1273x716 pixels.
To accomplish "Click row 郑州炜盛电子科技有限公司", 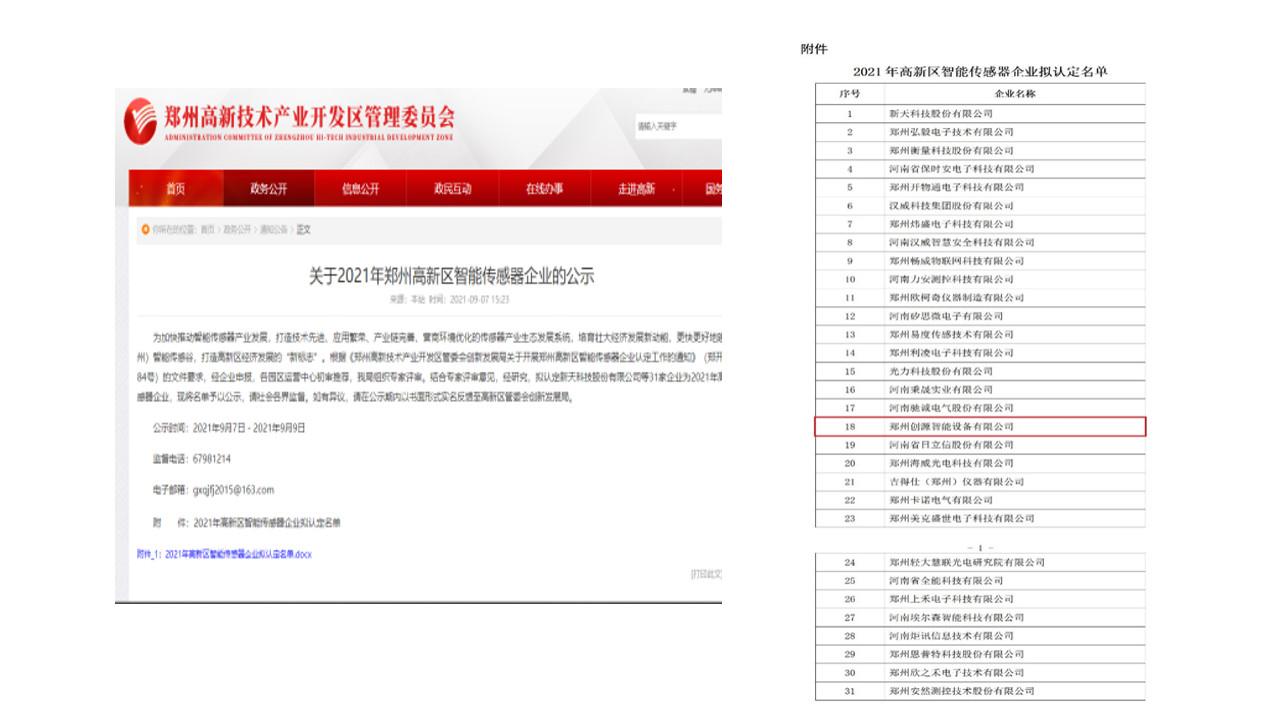I will pyautogui.click(x=980, y=224).
